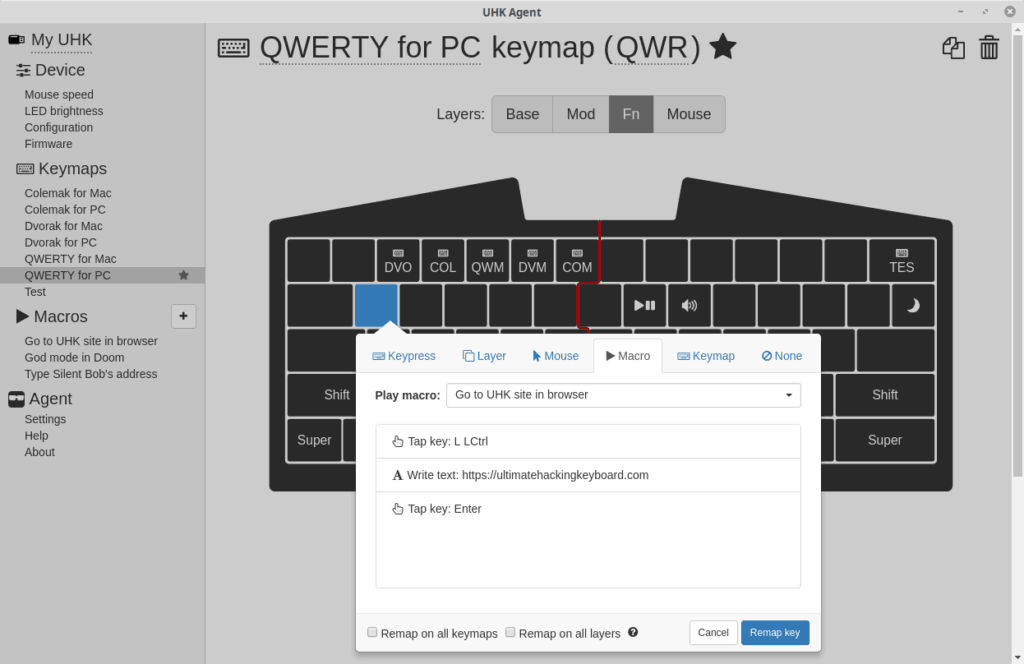Click the duplicate keymap icon
This screenshot has width=1024, height=664.
pyautogui.click(x=953, y=48)
